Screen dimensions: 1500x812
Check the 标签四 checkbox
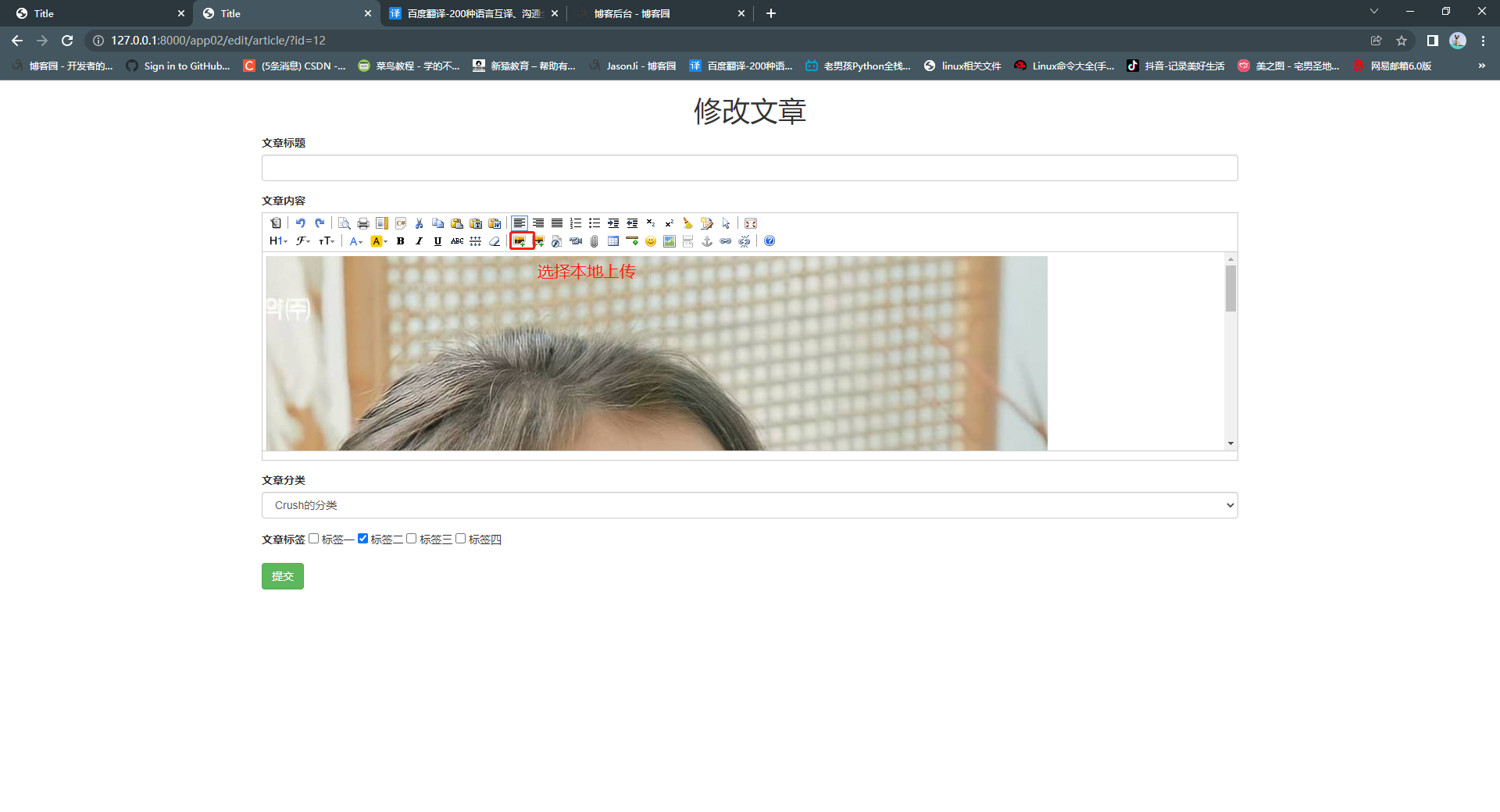click(x=460, y=539)
